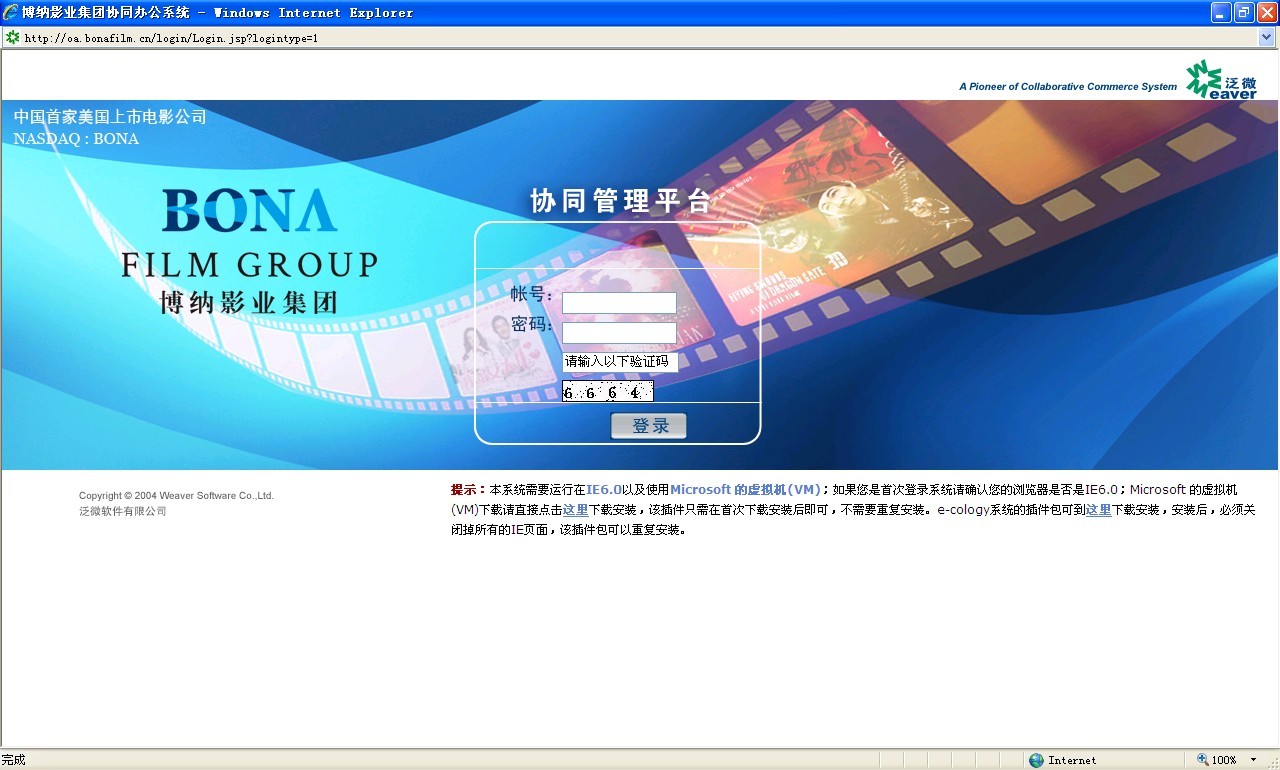This screenshot has width=1280, height=770.
Task: Open the zoom level dropdown arrow
Action: pos(1253,760)
